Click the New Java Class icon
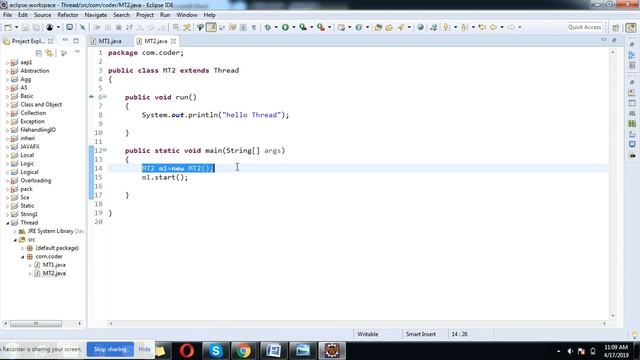The image size is (640, 360). 359,27
